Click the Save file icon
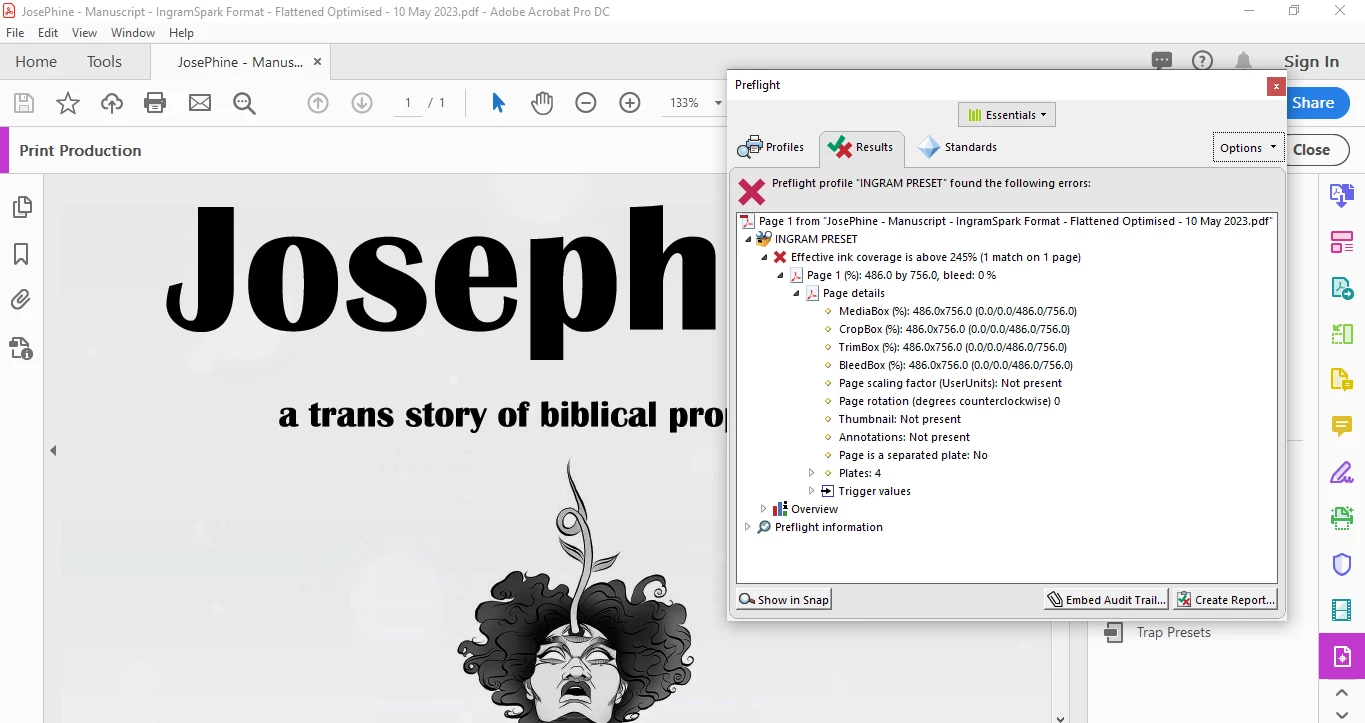 (x=23, y=103)
